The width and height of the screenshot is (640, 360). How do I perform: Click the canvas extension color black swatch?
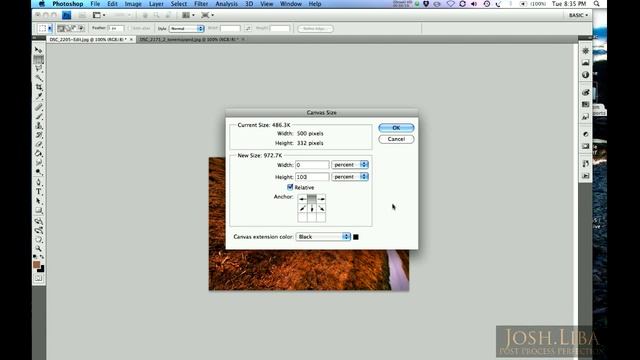point(356,237)
